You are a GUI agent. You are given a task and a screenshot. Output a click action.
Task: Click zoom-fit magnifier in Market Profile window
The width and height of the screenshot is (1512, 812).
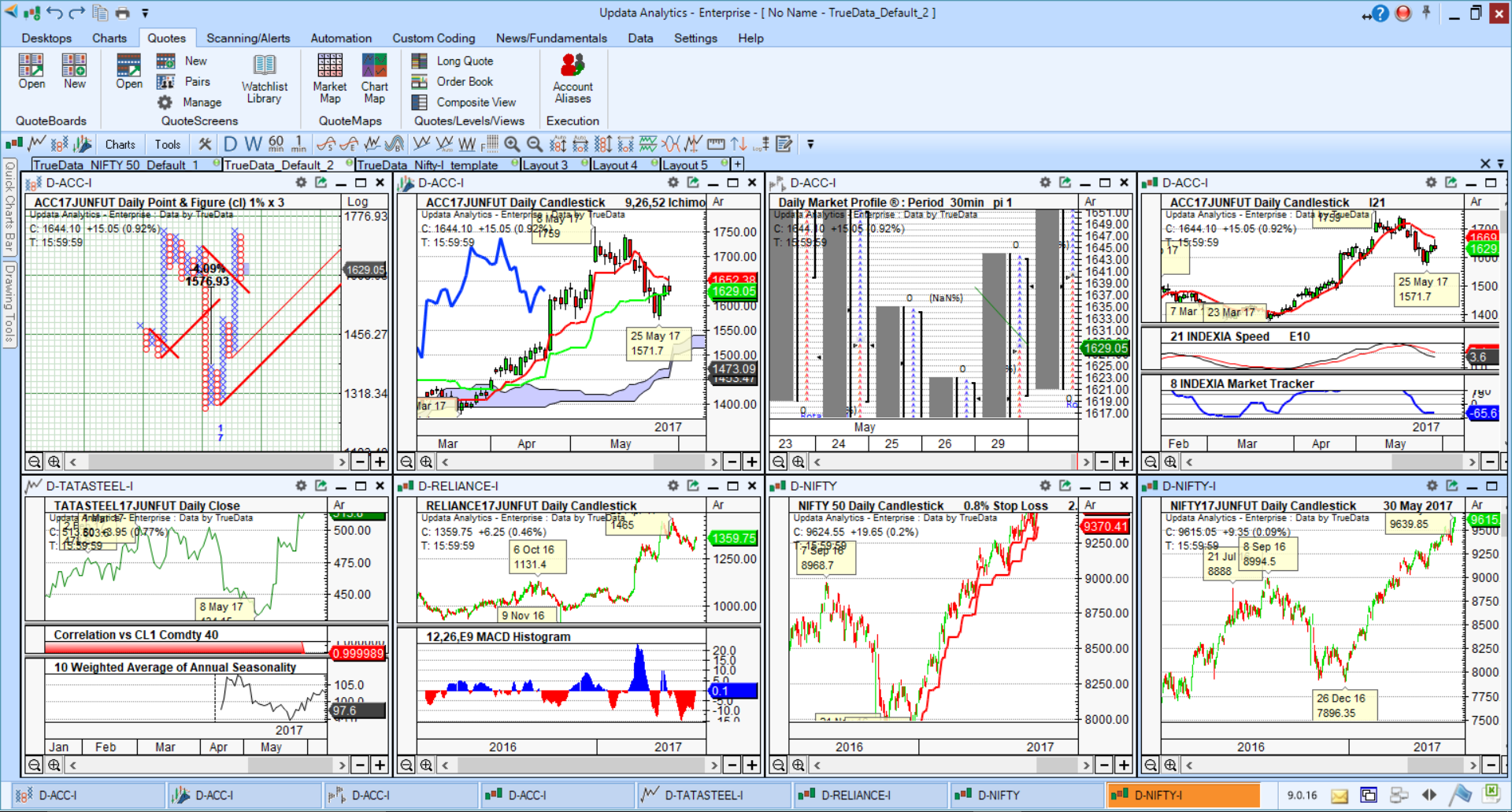799,462
